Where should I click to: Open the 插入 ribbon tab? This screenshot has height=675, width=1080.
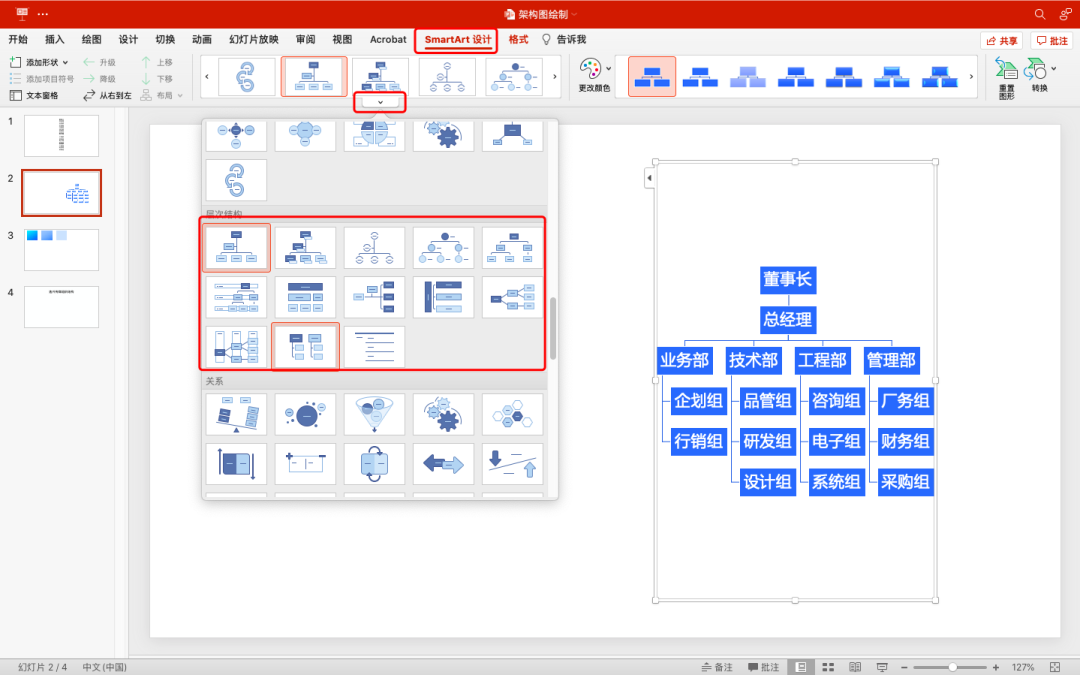click(54, 39)
